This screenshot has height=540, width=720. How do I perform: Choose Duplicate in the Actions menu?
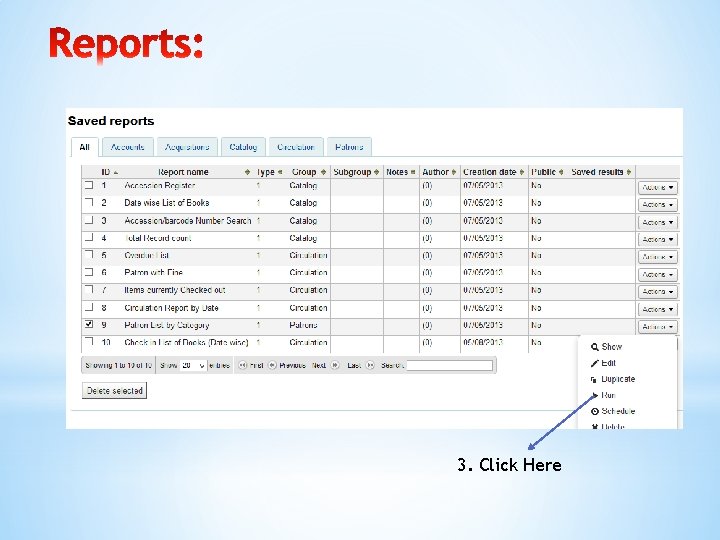(613, 379)
